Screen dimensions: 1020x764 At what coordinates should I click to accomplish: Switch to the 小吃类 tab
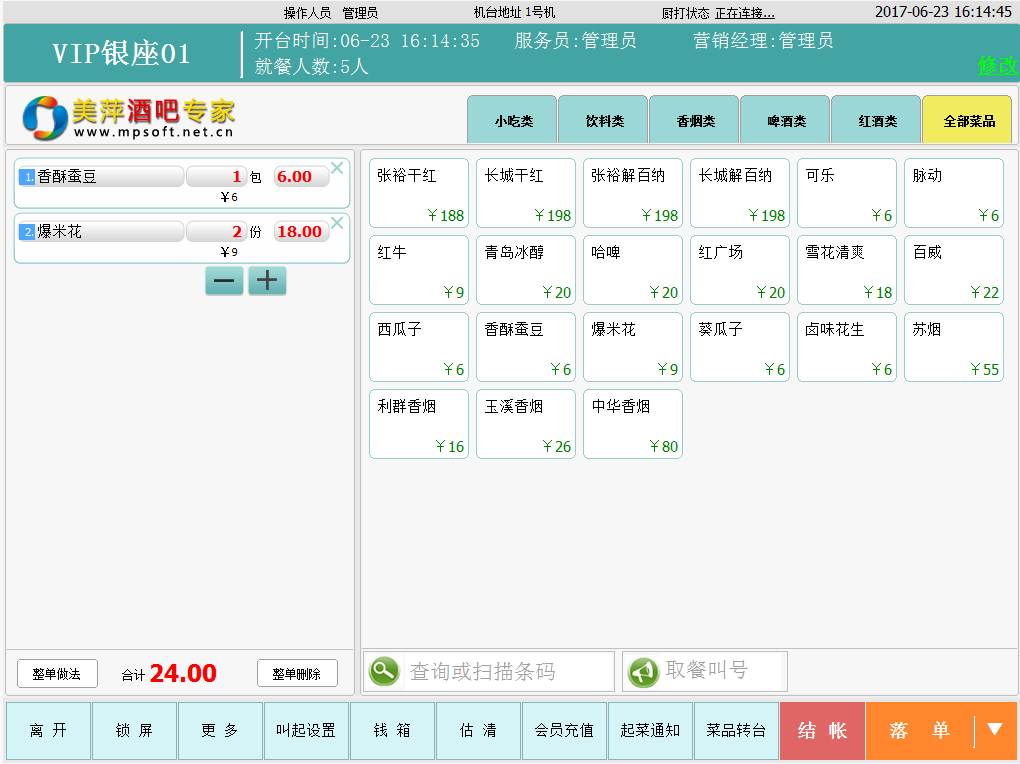pos(512,121)
